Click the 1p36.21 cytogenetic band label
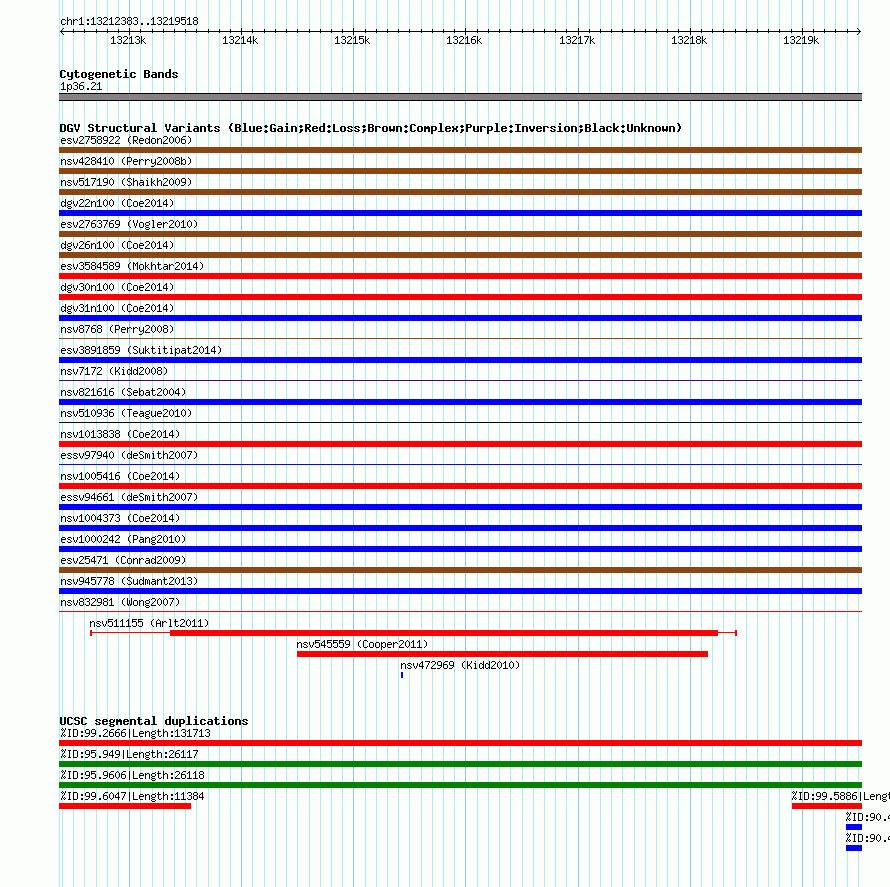Image resolution: width=890 pixels, height=887 pixels. click(81, 86)
